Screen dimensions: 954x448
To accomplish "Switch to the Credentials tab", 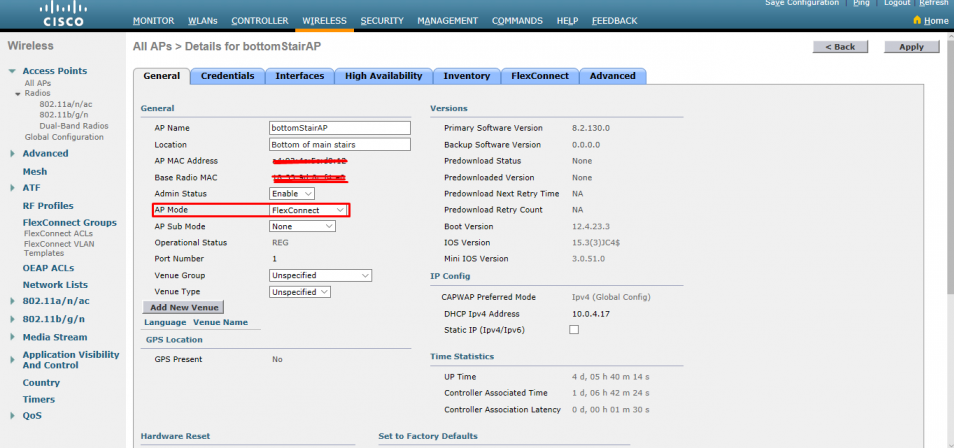I will (x=228, y=76).
